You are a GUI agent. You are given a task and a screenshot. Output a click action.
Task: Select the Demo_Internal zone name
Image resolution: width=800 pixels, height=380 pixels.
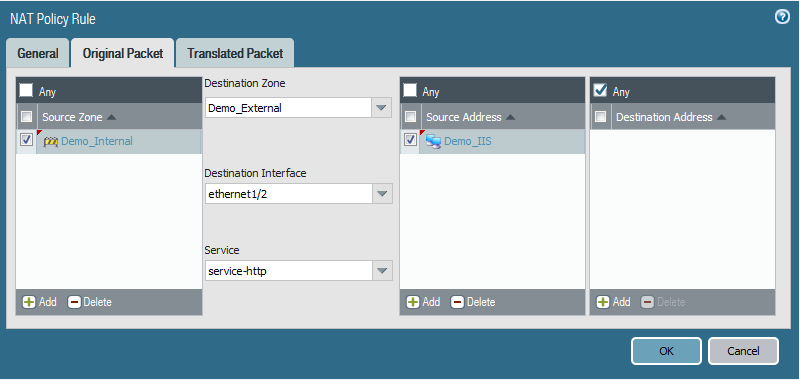click(97, 141)
